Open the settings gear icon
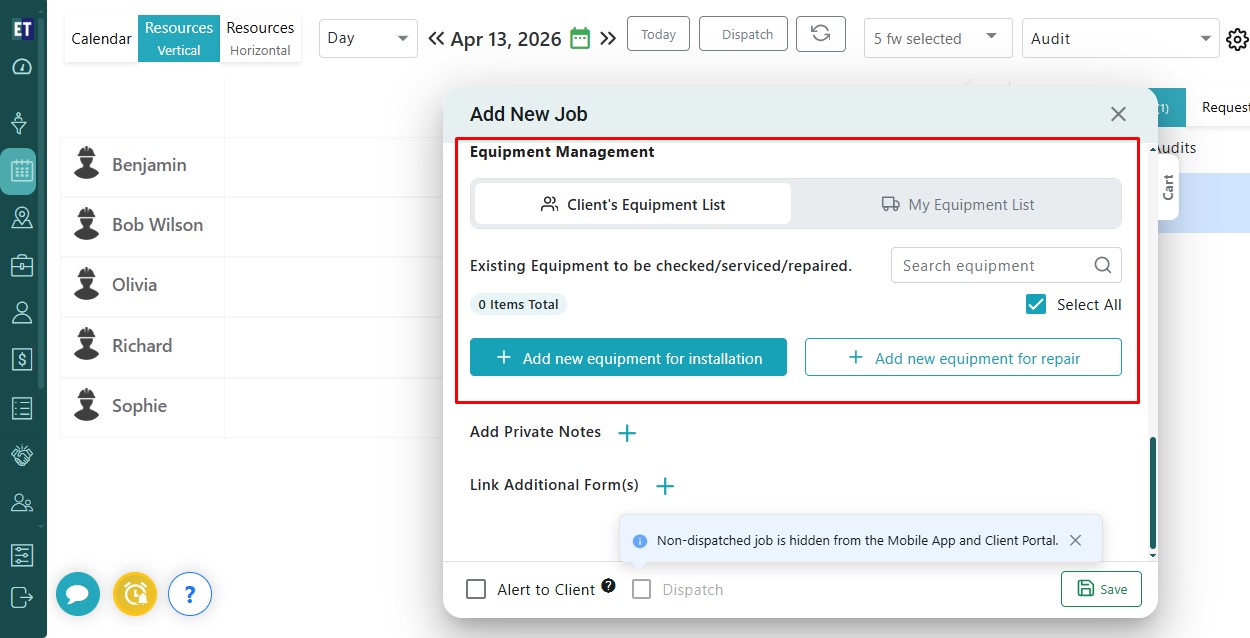Image resolution: width=1250 pixels, height=638 pixels. tap(1237, 39)
